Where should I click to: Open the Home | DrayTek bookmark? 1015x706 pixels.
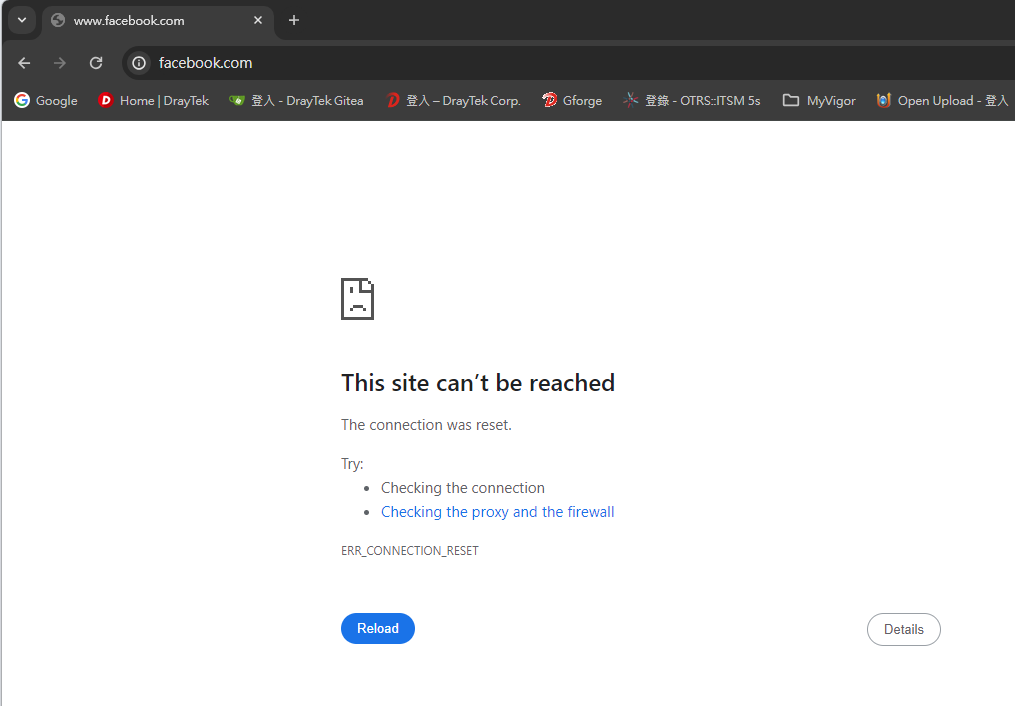click(154, 100)
